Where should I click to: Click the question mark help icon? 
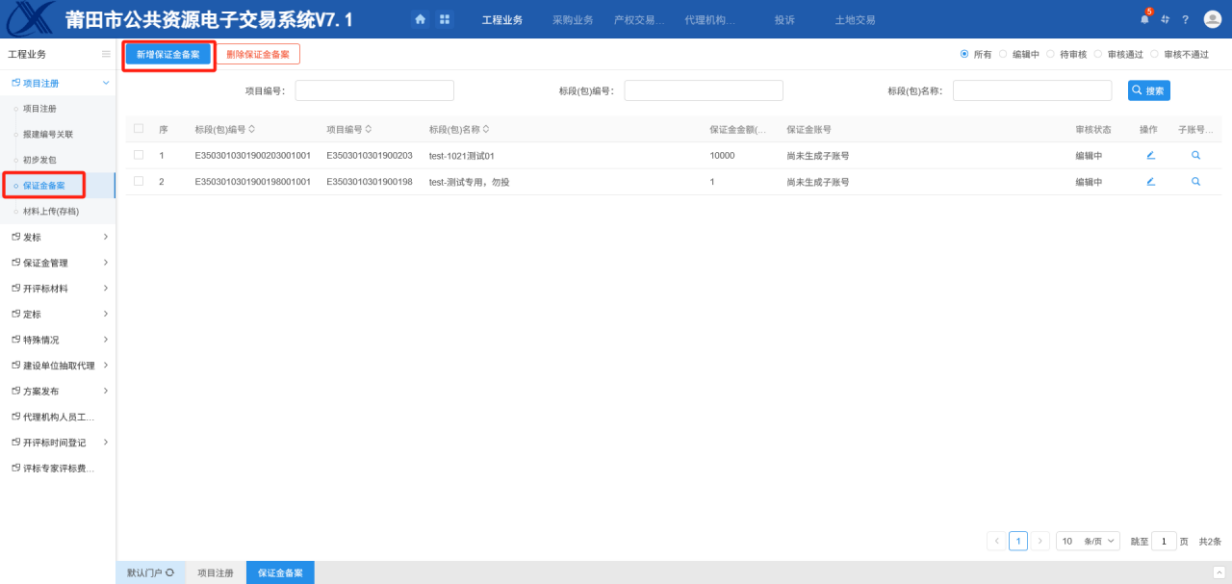click(x=1185, y=20)
